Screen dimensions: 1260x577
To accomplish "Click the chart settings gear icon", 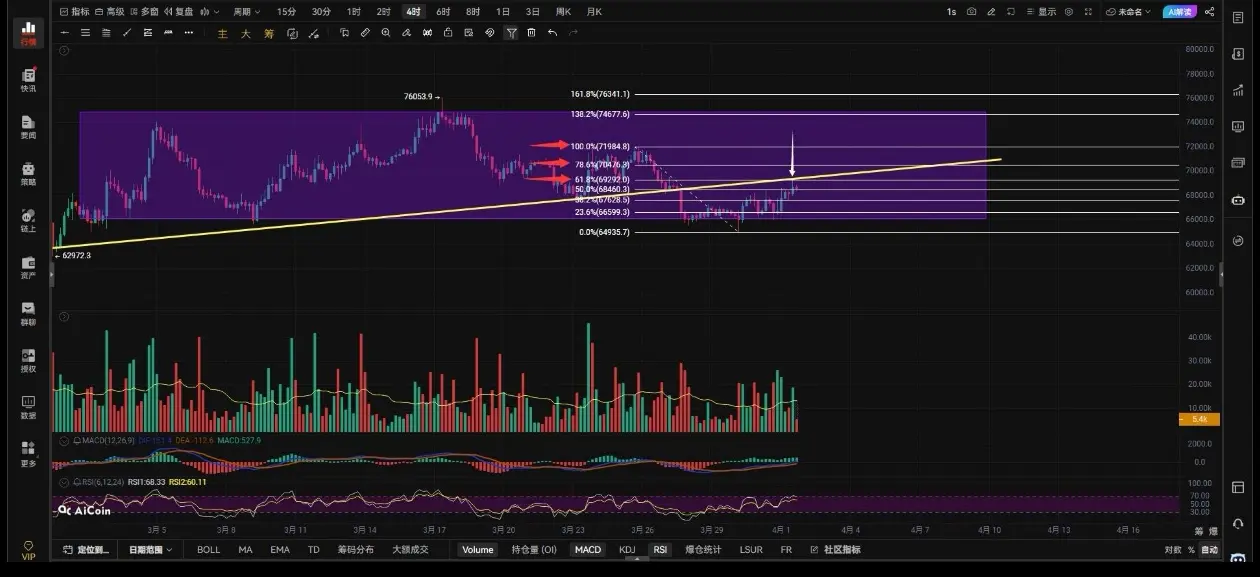I will tap(1069, 12).
